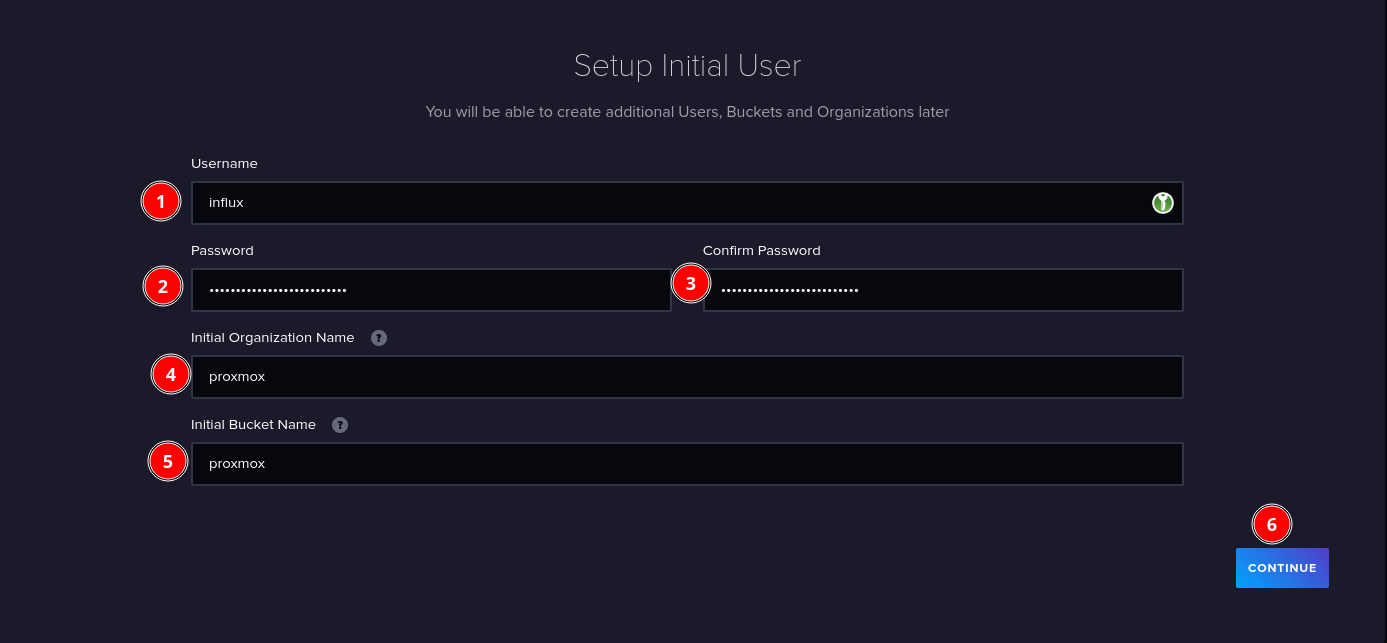
Task: Click the "Username" field label
Action: [224, 164]
